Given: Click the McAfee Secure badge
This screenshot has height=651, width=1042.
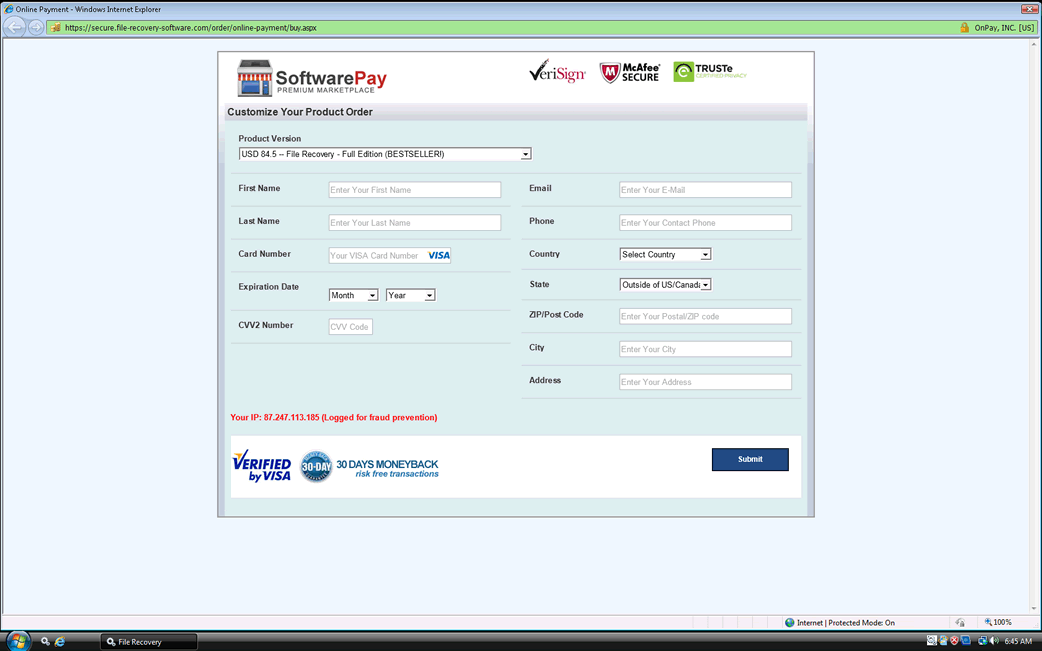Looking at the screenshot, I should click(630, 72).
